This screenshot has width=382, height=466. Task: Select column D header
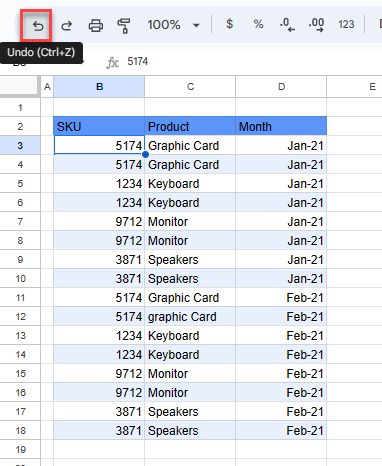281,87
